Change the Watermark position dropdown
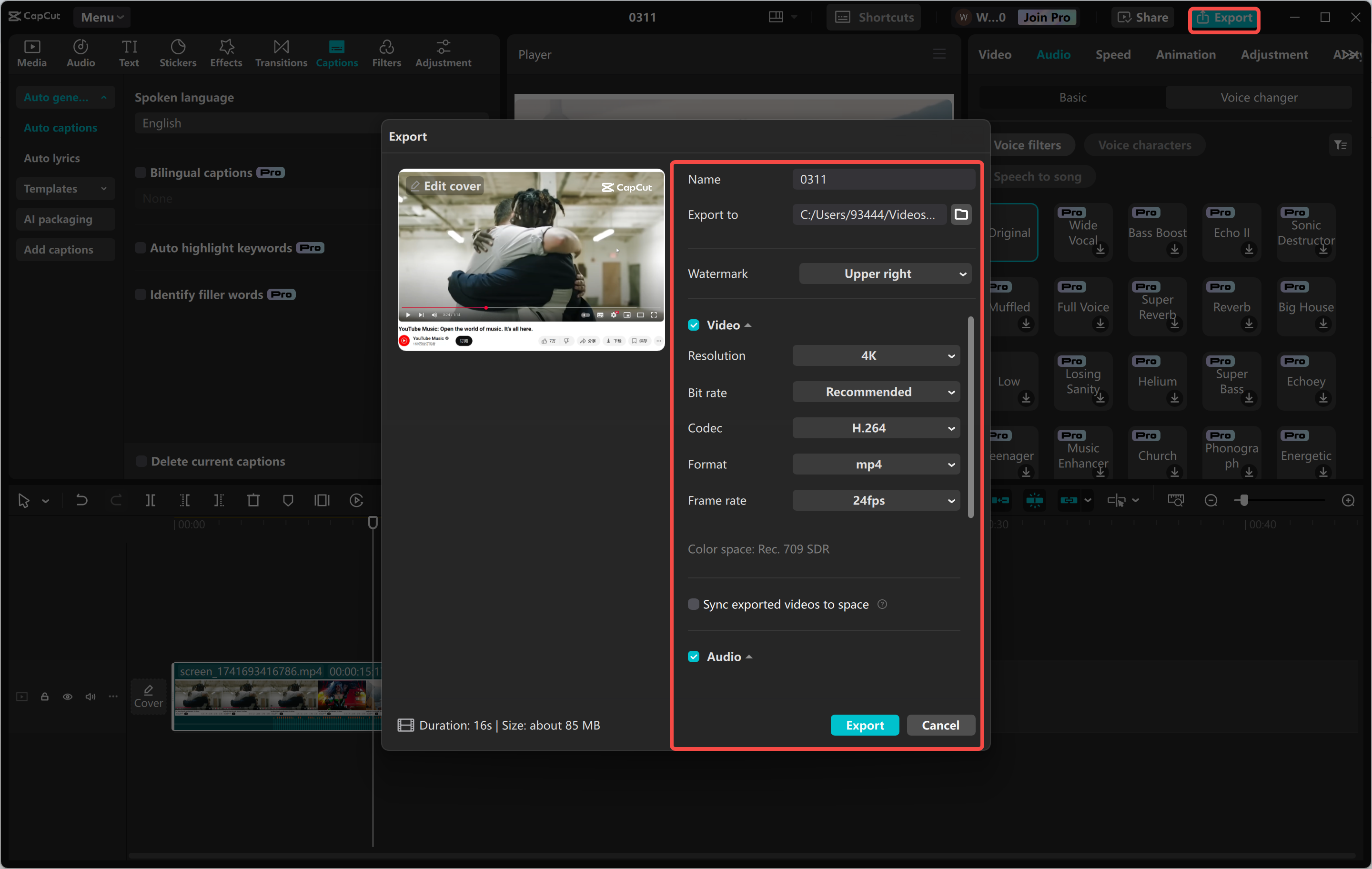The image size is (1372, 869). pyautogui.click(x=885, y=273)
